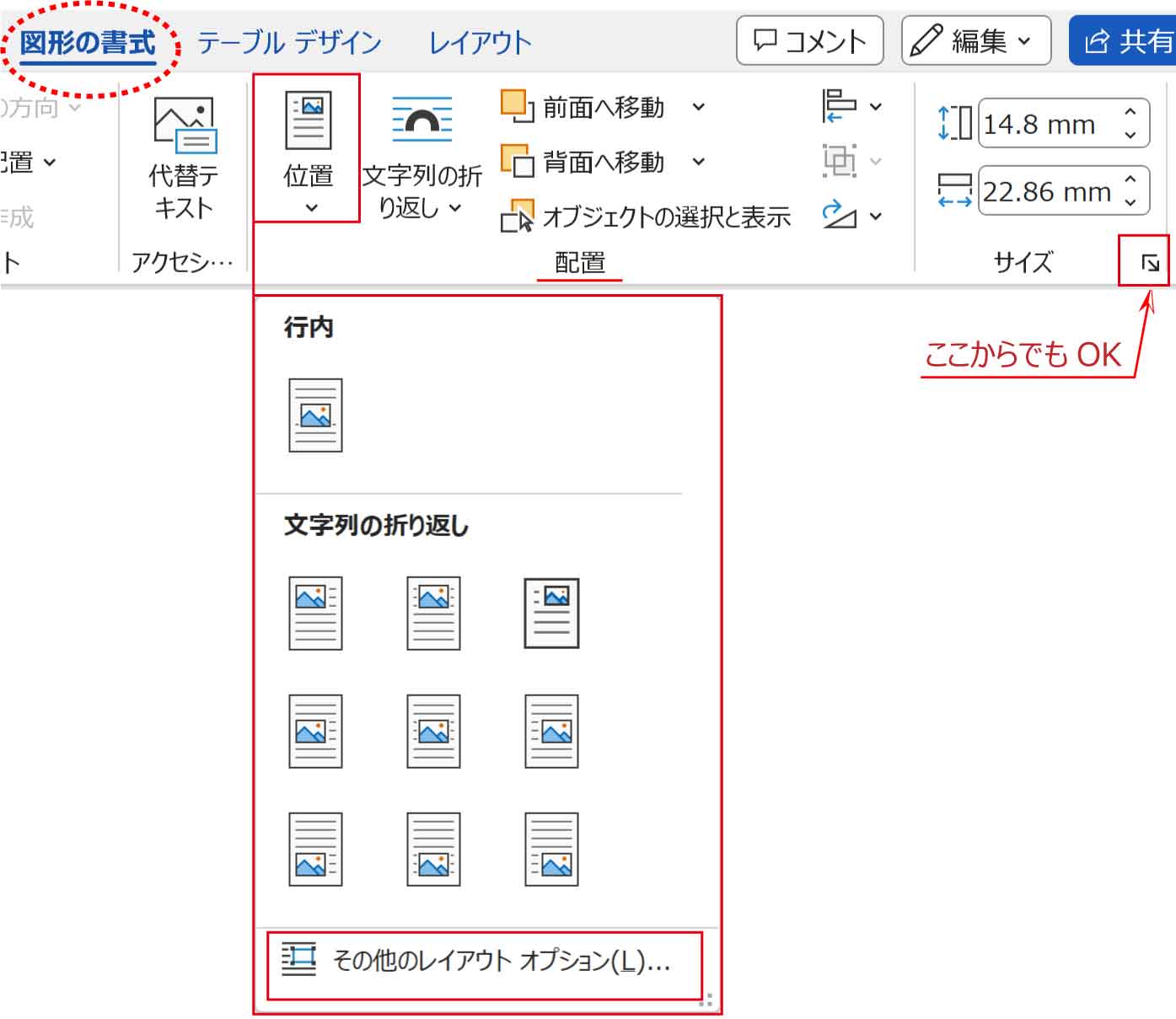This screenshot has width=1176, height=1019.
Task: Open the Editing (編集) mode dropdown
Action: point(975,40)
